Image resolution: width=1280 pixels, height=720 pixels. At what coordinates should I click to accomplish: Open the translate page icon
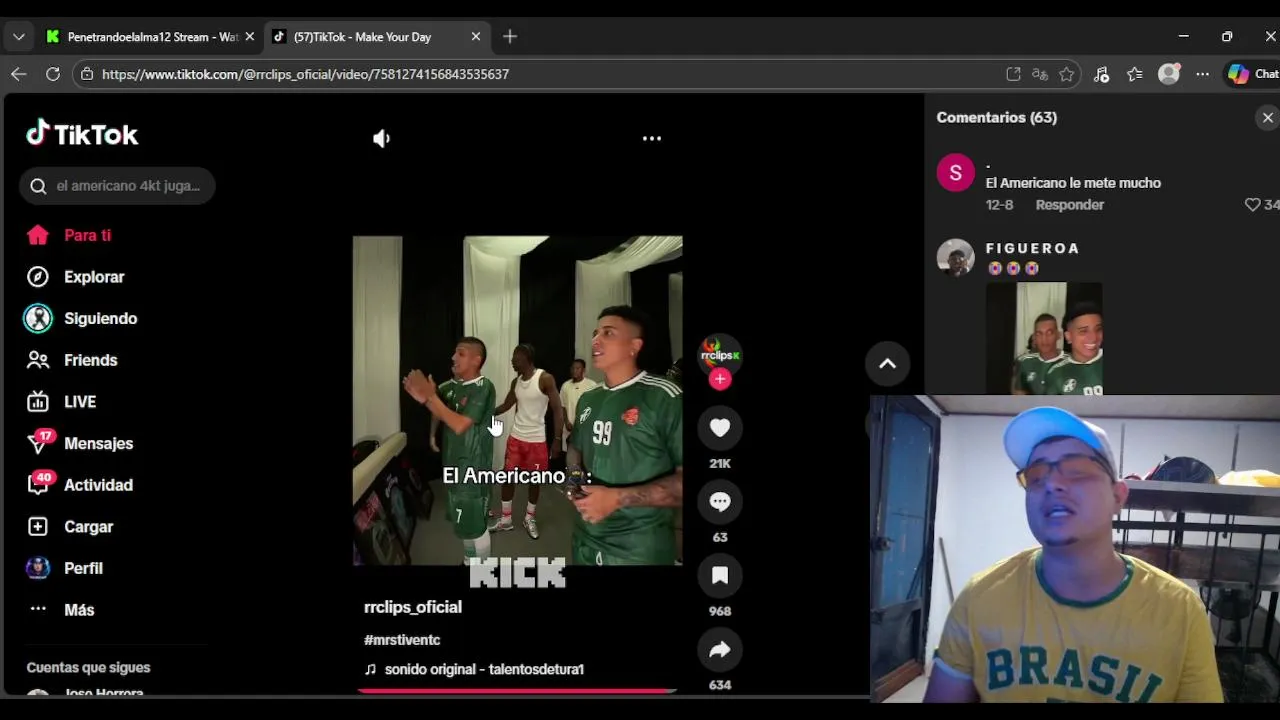point(1040,74)
